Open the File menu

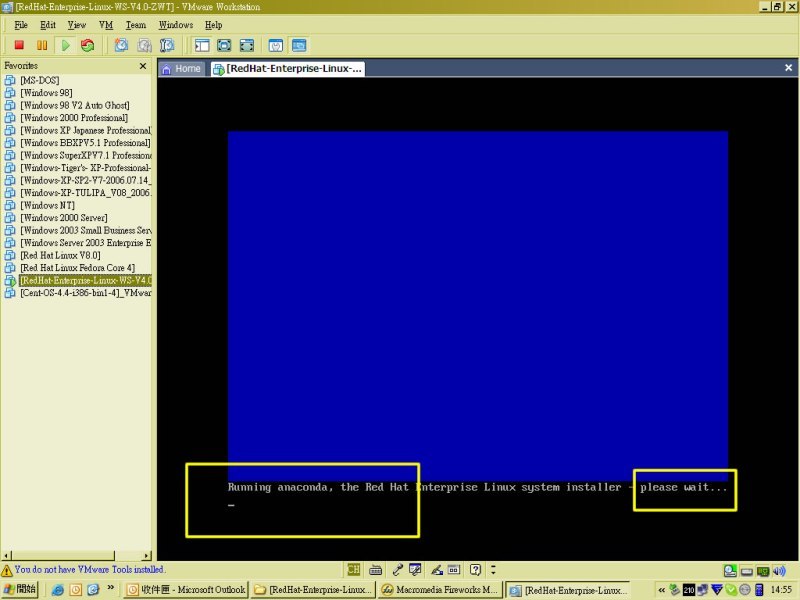21,25
